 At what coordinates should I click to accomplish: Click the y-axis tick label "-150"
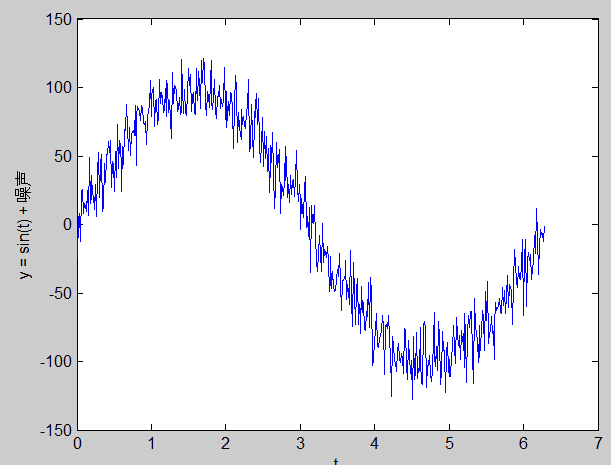coord(56,430)
